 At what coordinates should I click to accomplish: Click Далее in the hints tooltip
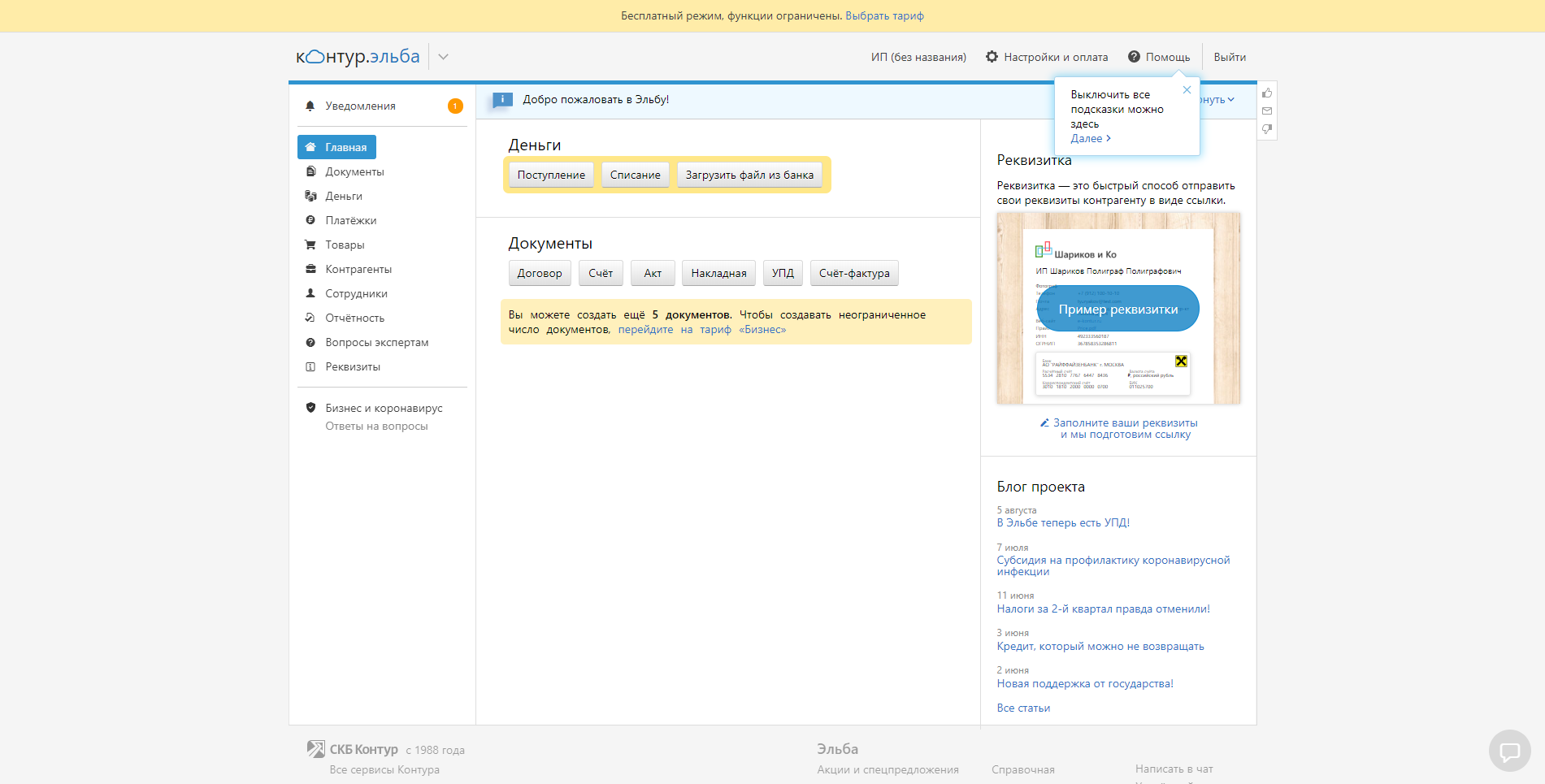[1091, 138]
